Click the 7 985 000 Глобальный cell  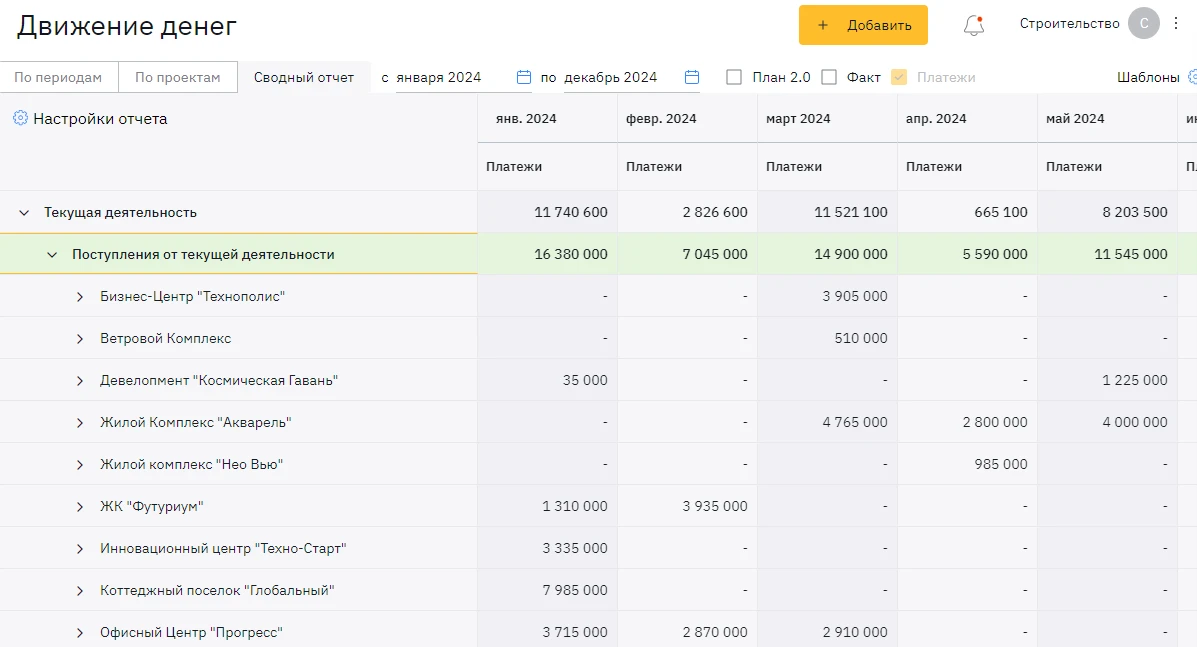[x=547, y=590]
